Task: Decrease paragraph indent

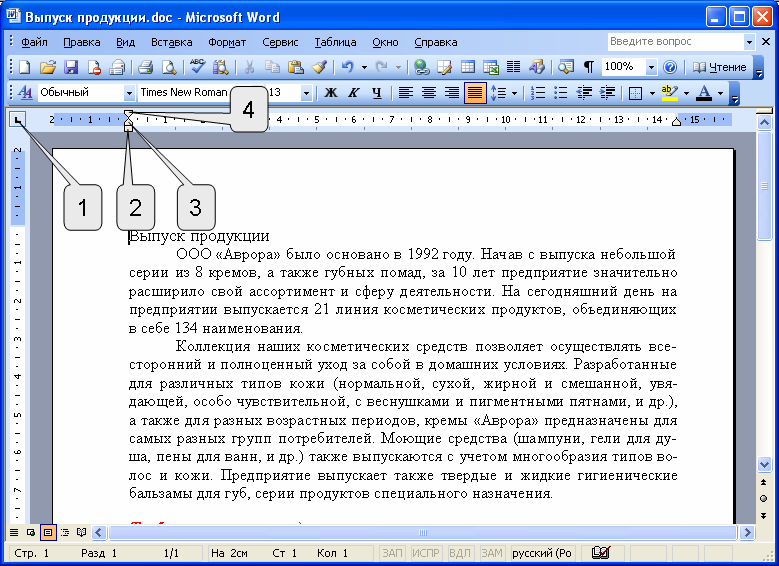Action: (584, 92)
